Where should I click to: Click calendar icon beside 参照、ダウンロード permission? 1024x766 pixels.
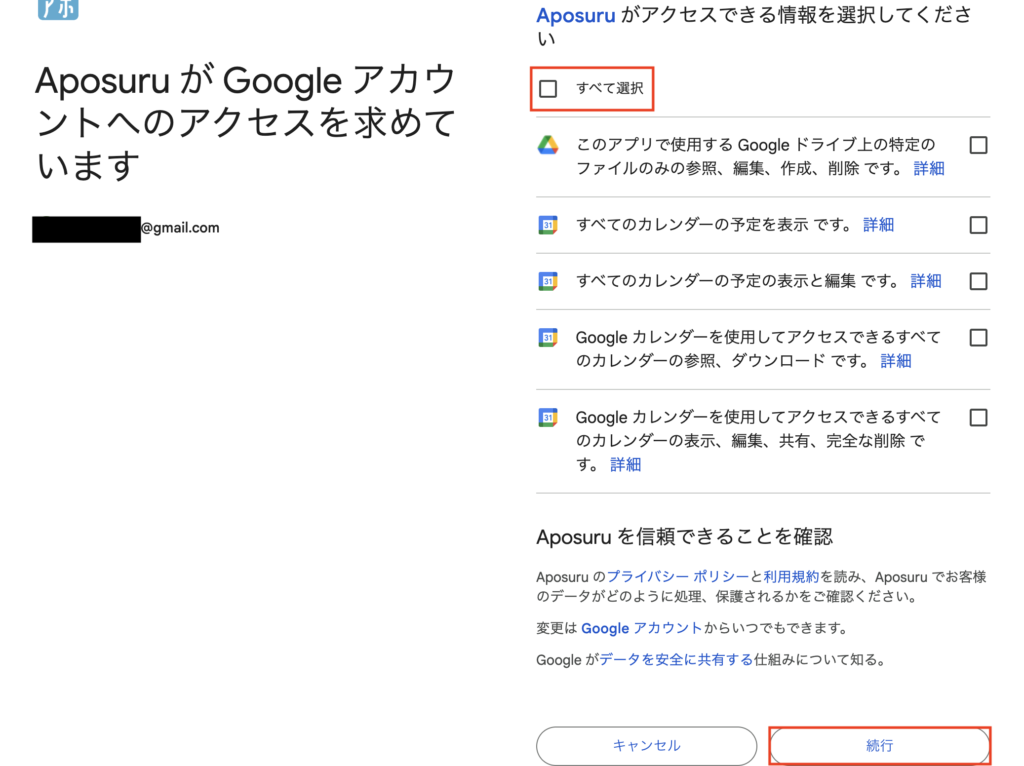547,337
